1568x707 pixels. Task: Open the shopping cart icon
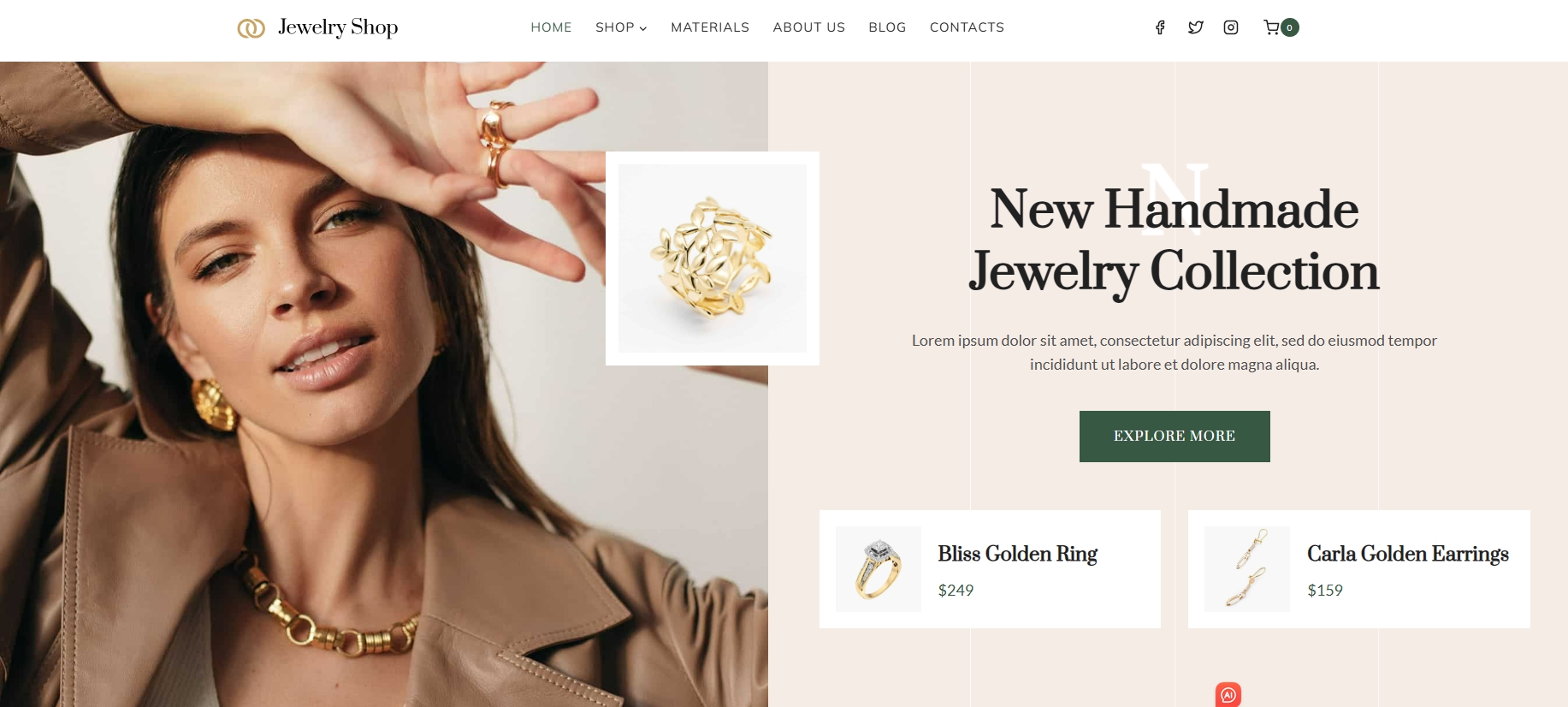tap(1271, 27)
